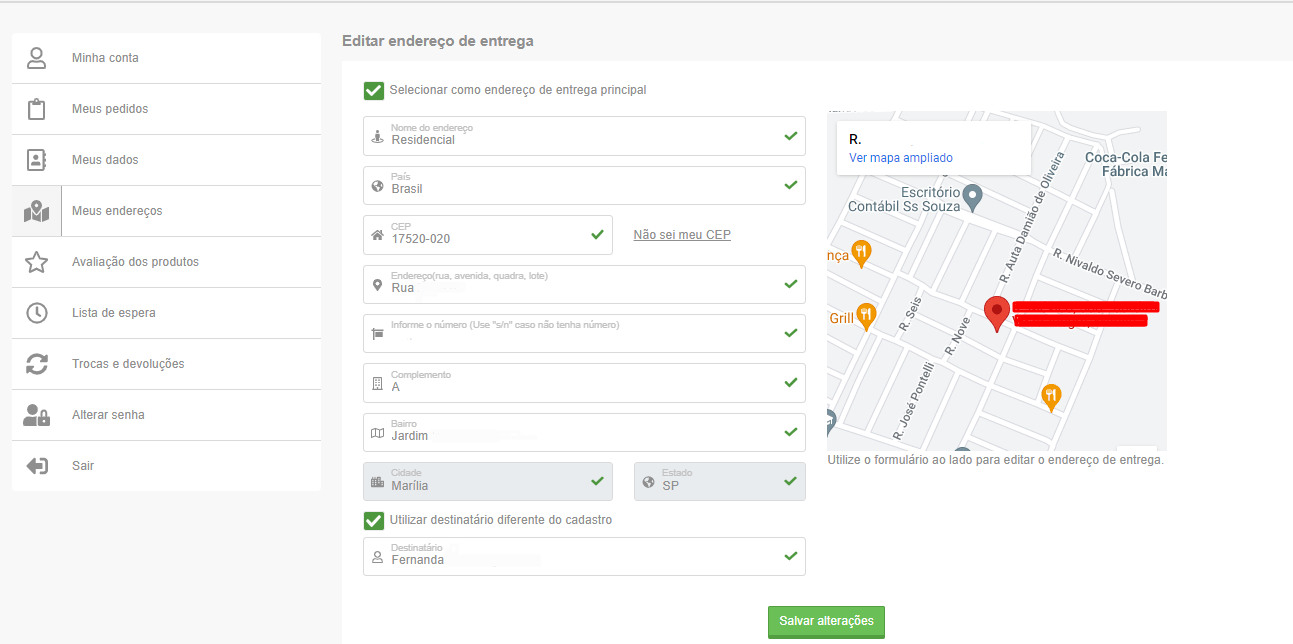The image size is (1293, 644).
Task: Click the clock icon for Lista de espera
Action: tap(37, 313)
